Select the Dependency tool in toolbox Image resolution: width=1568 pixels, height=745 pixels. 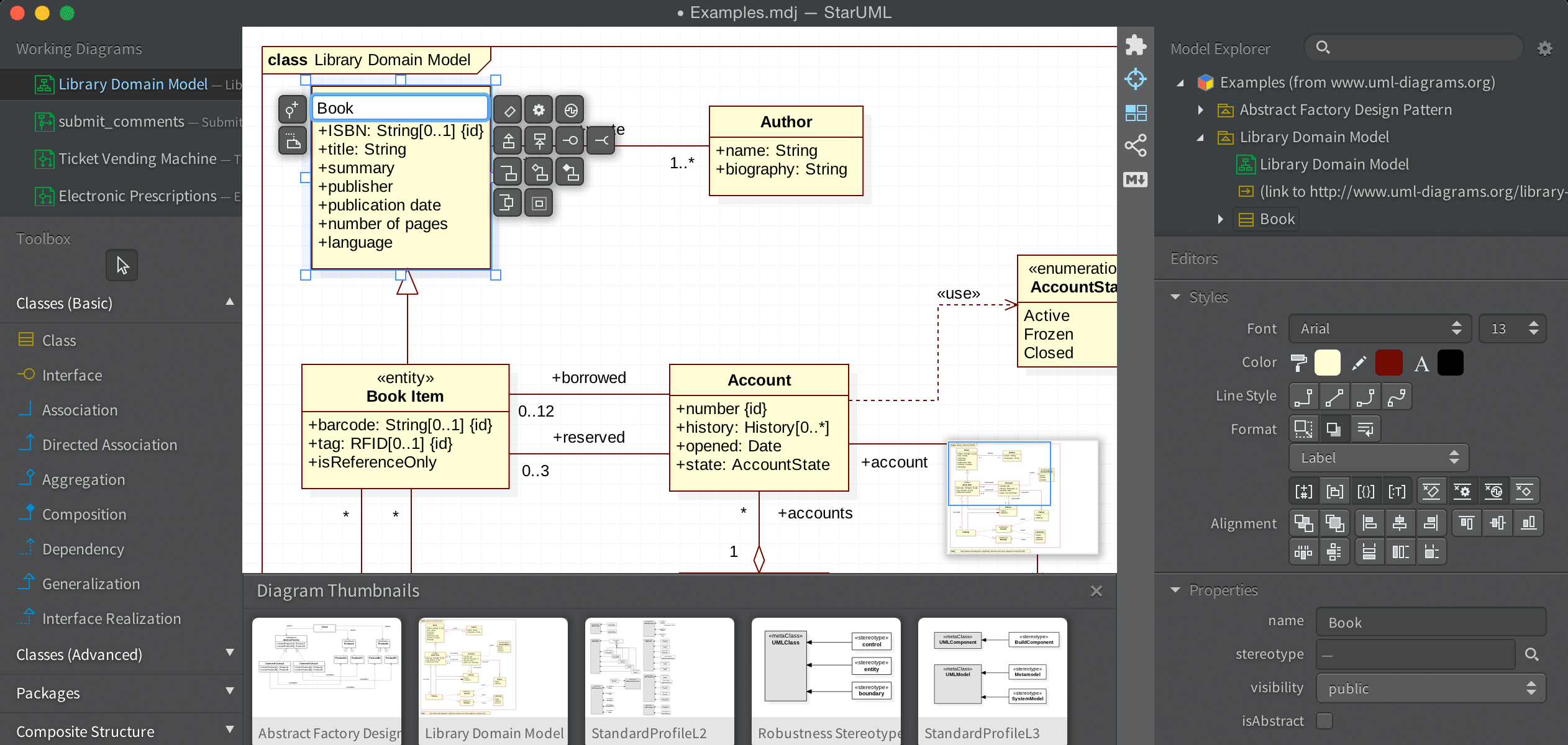tap(83, 549)
